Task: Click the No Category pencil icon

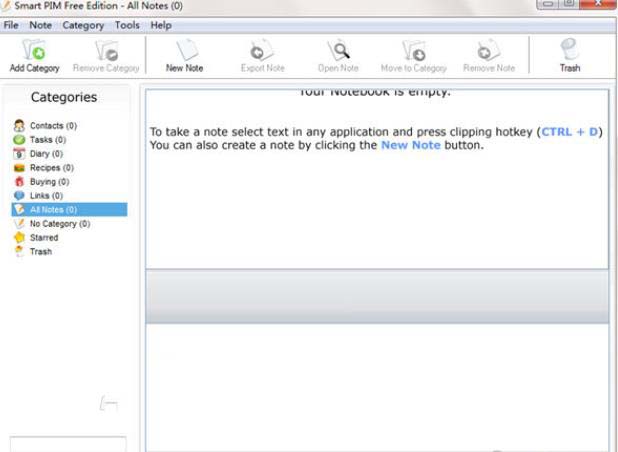Action: click(x=19, y=223)
